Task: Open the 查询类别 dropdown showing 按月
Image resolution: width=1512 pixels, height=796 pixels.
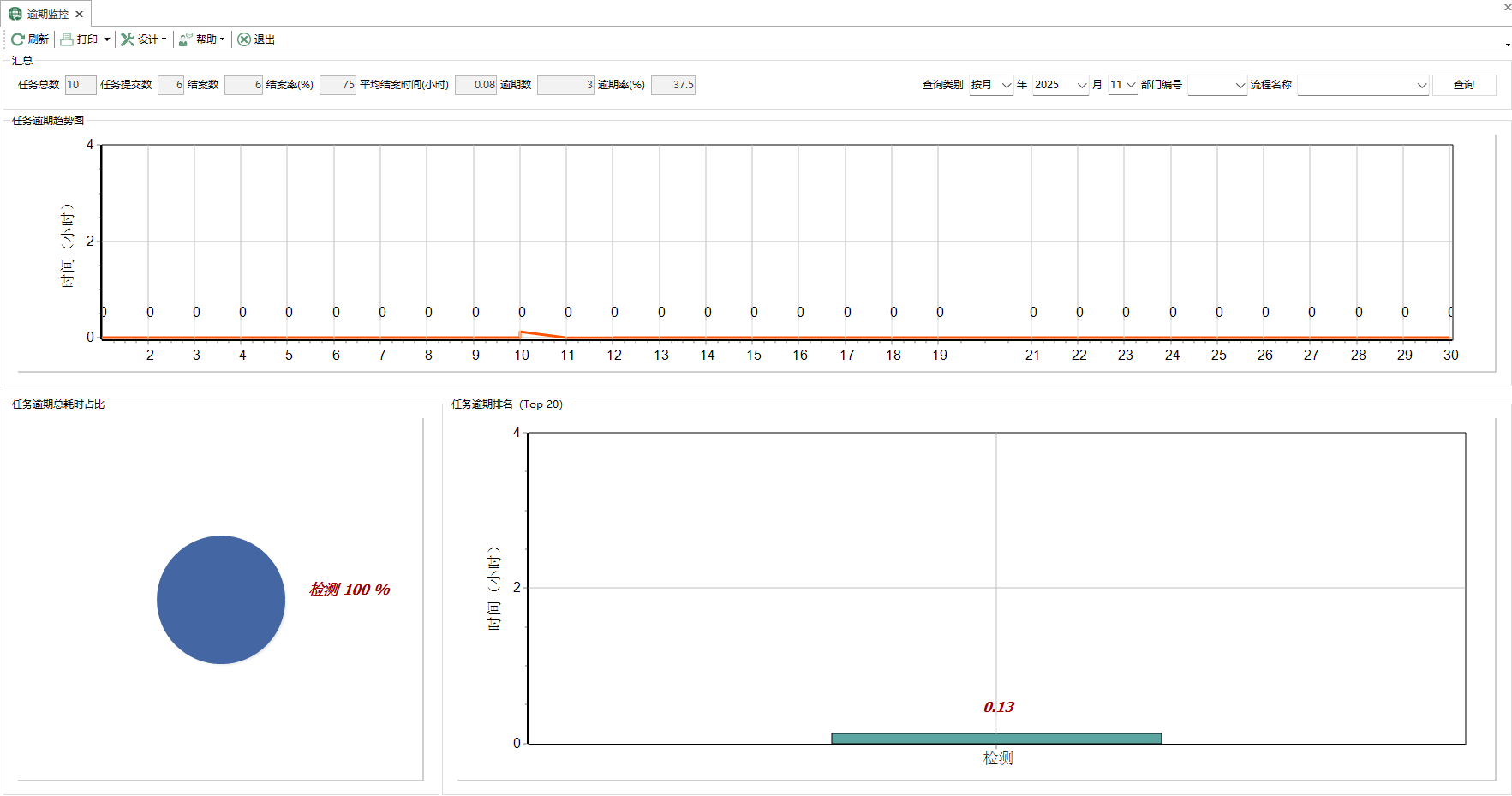Action: 1006,85
